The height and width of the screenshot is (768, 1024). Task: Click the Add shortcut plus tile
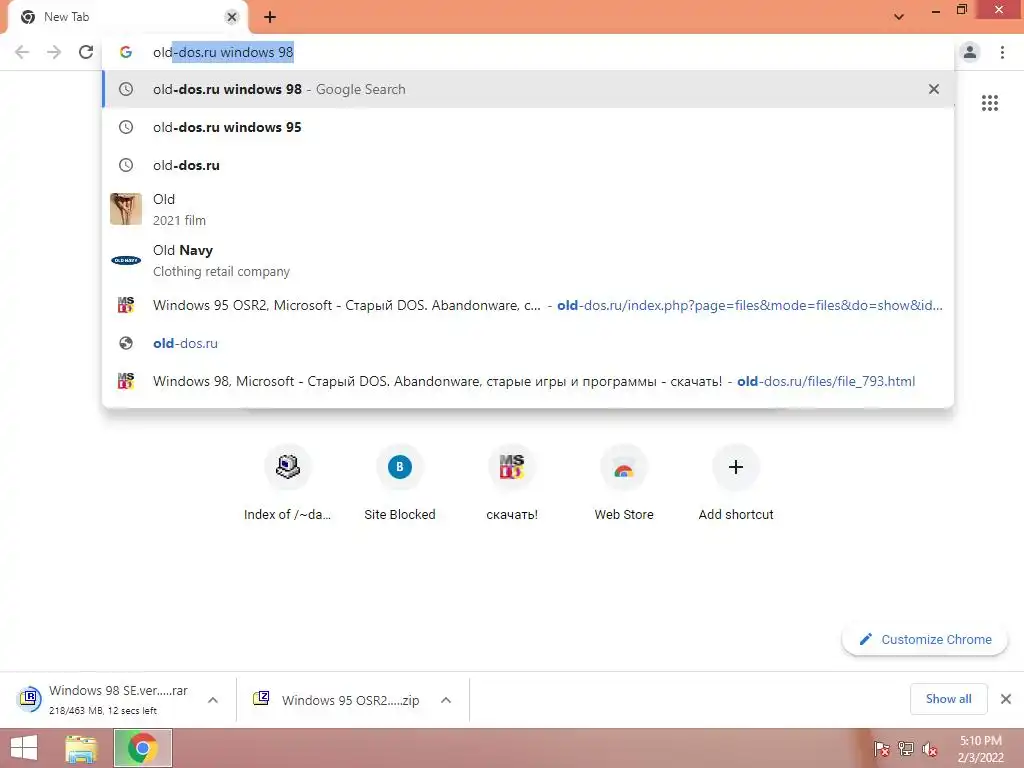[x=736, y=484]
